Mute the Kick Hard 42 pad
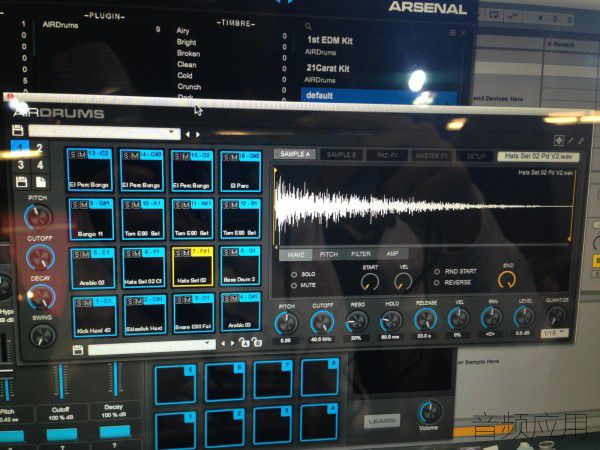The image size is (600, 450). click(87, 303)
